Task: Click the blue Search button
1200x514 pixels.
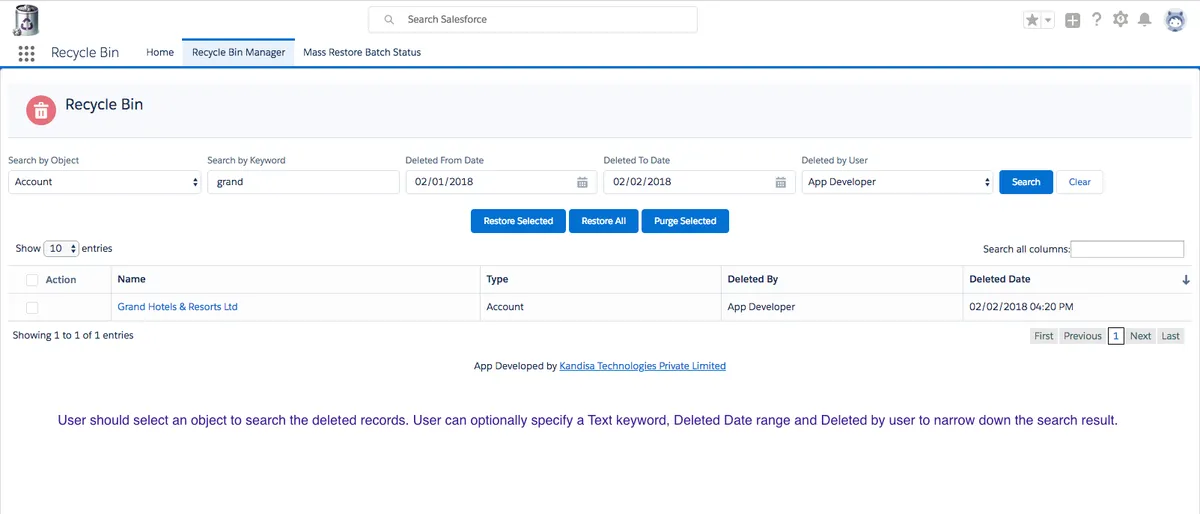Action: 1026,182
